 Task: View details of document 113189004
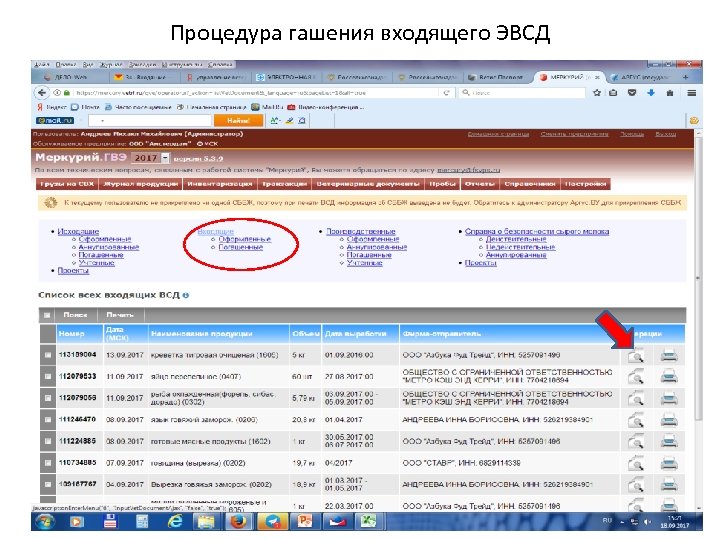[636, 355]
